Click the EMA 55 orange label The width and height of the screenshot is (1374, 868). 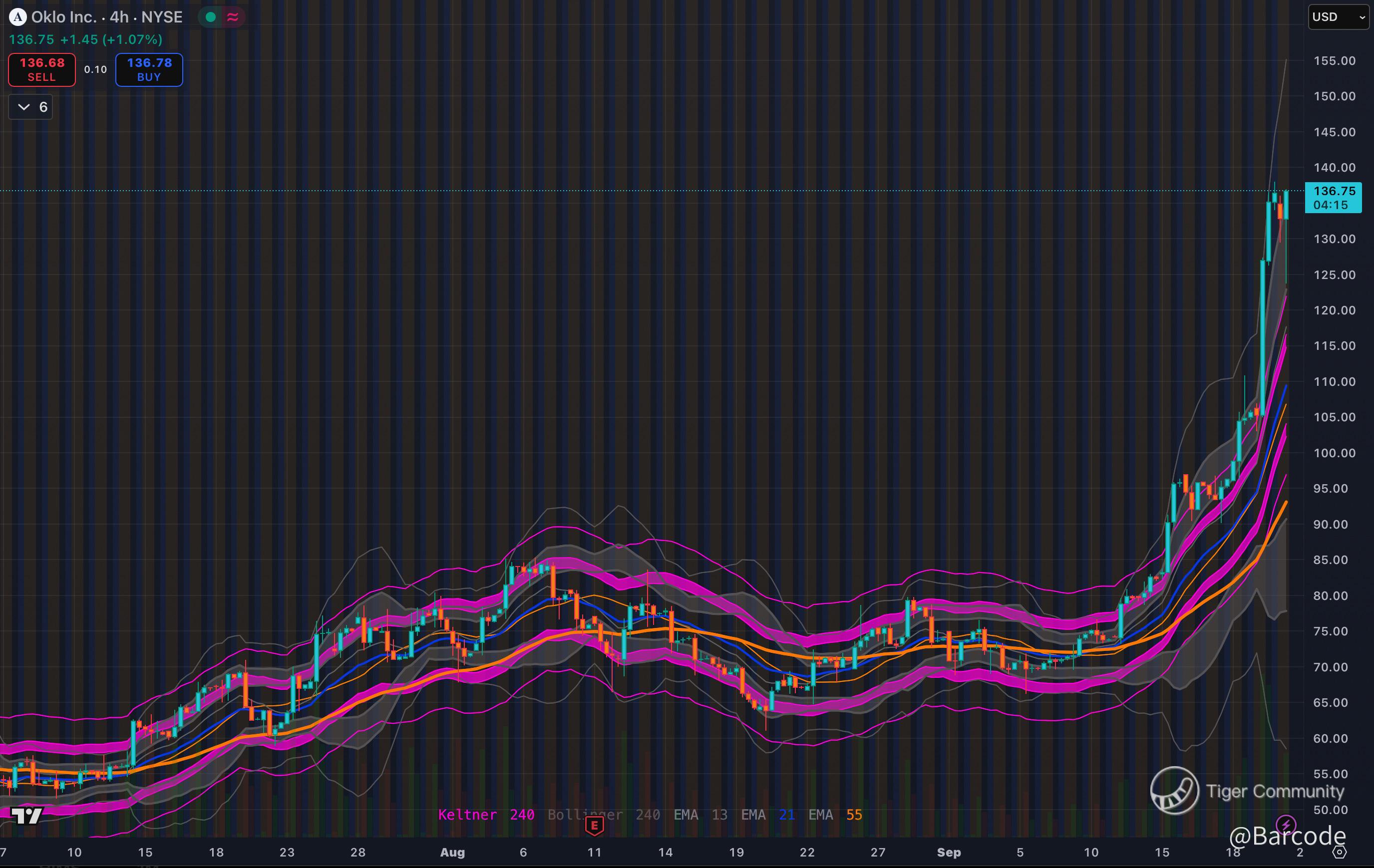click(x=835, y=815)
